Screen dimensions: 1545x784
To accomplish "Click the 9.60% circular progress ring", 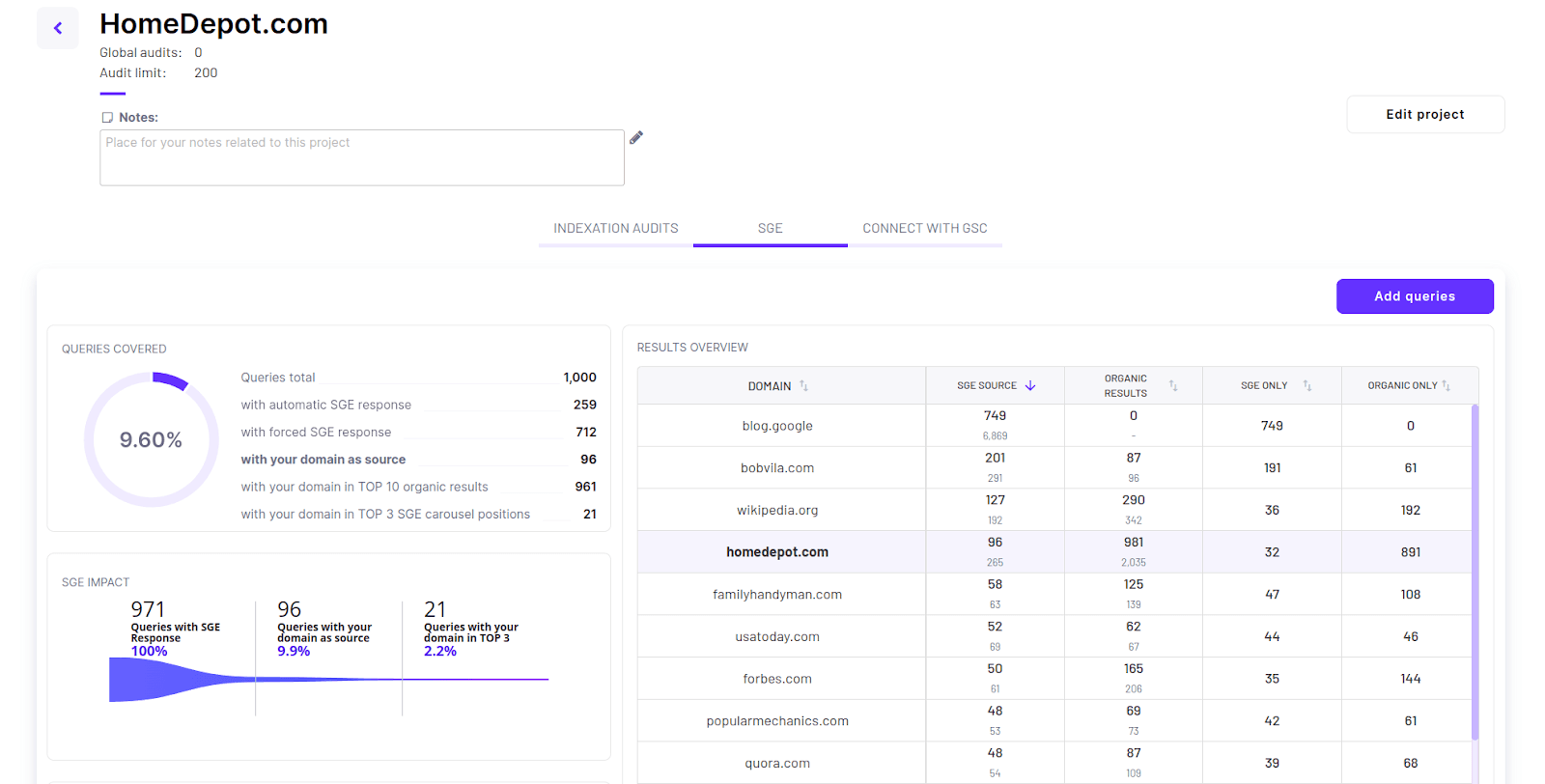I will 151,440.
